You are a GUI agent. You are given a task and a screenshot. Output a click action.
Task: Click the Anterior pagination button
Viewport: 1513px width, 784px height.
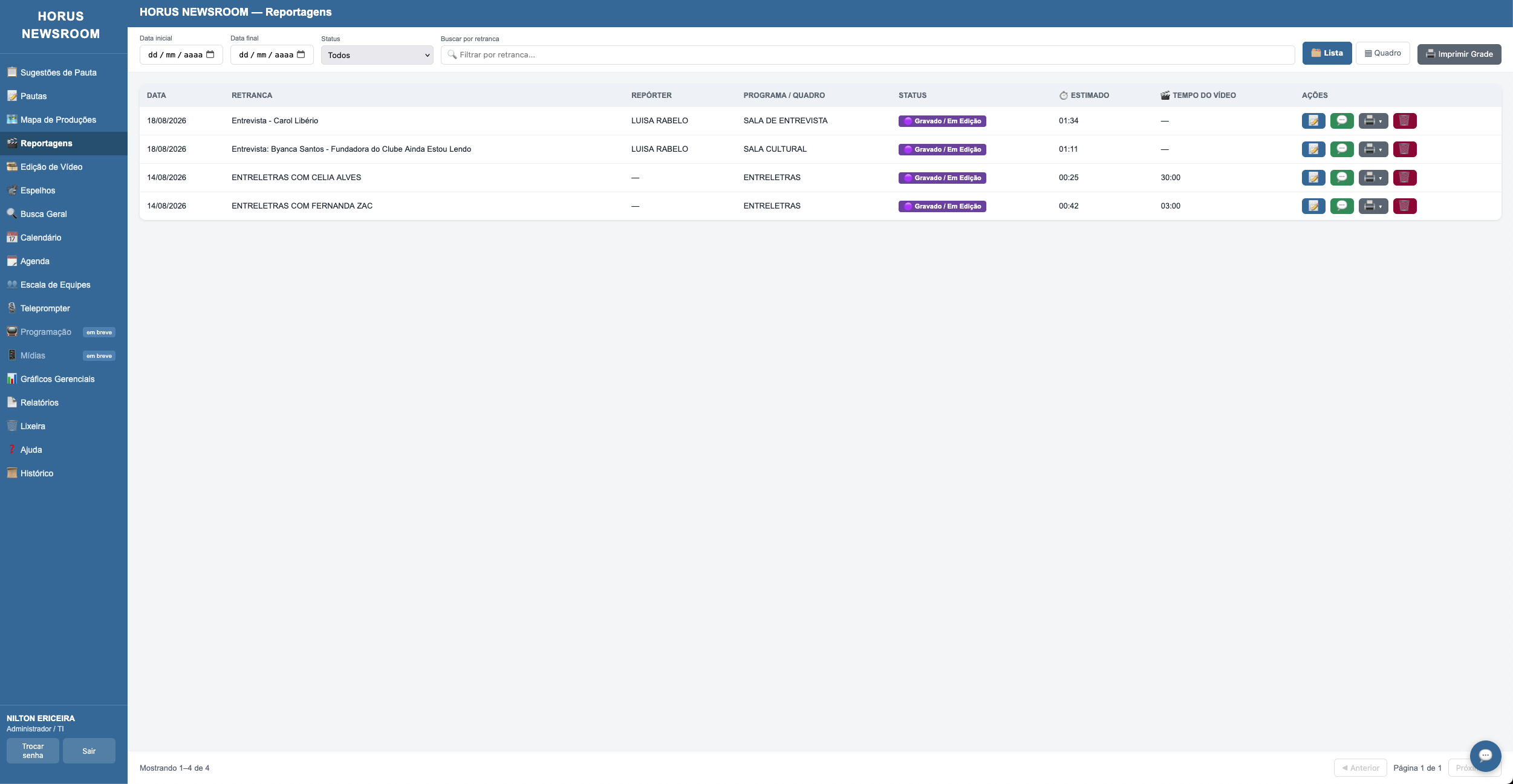(1360, 768)
